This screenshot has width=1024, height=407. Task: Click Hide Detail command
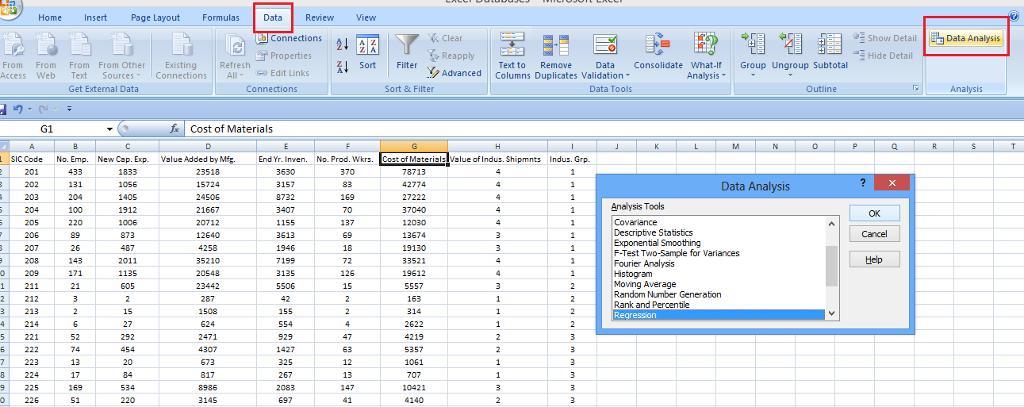tap(883, 56)
